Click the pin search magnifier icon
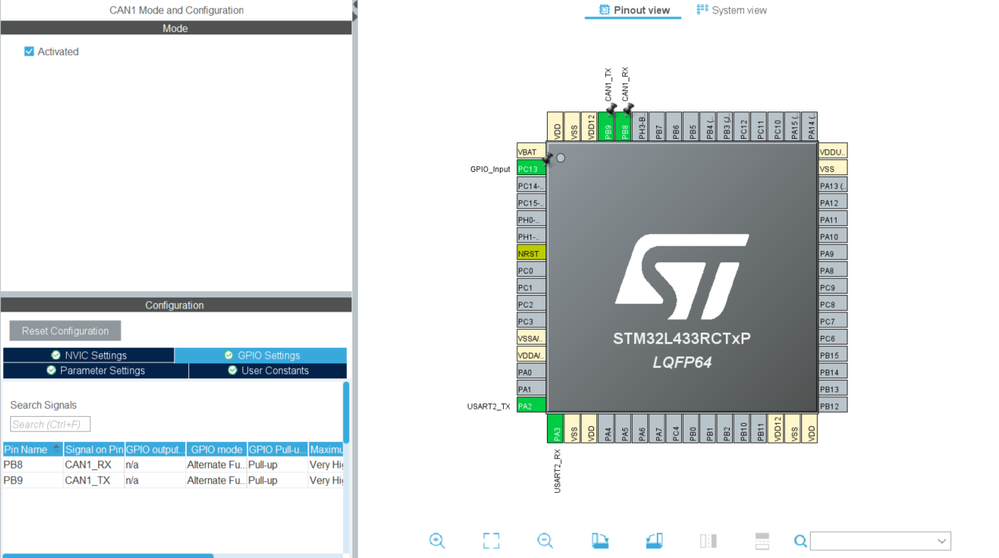The image size is (999, 558). coord(800,541)
